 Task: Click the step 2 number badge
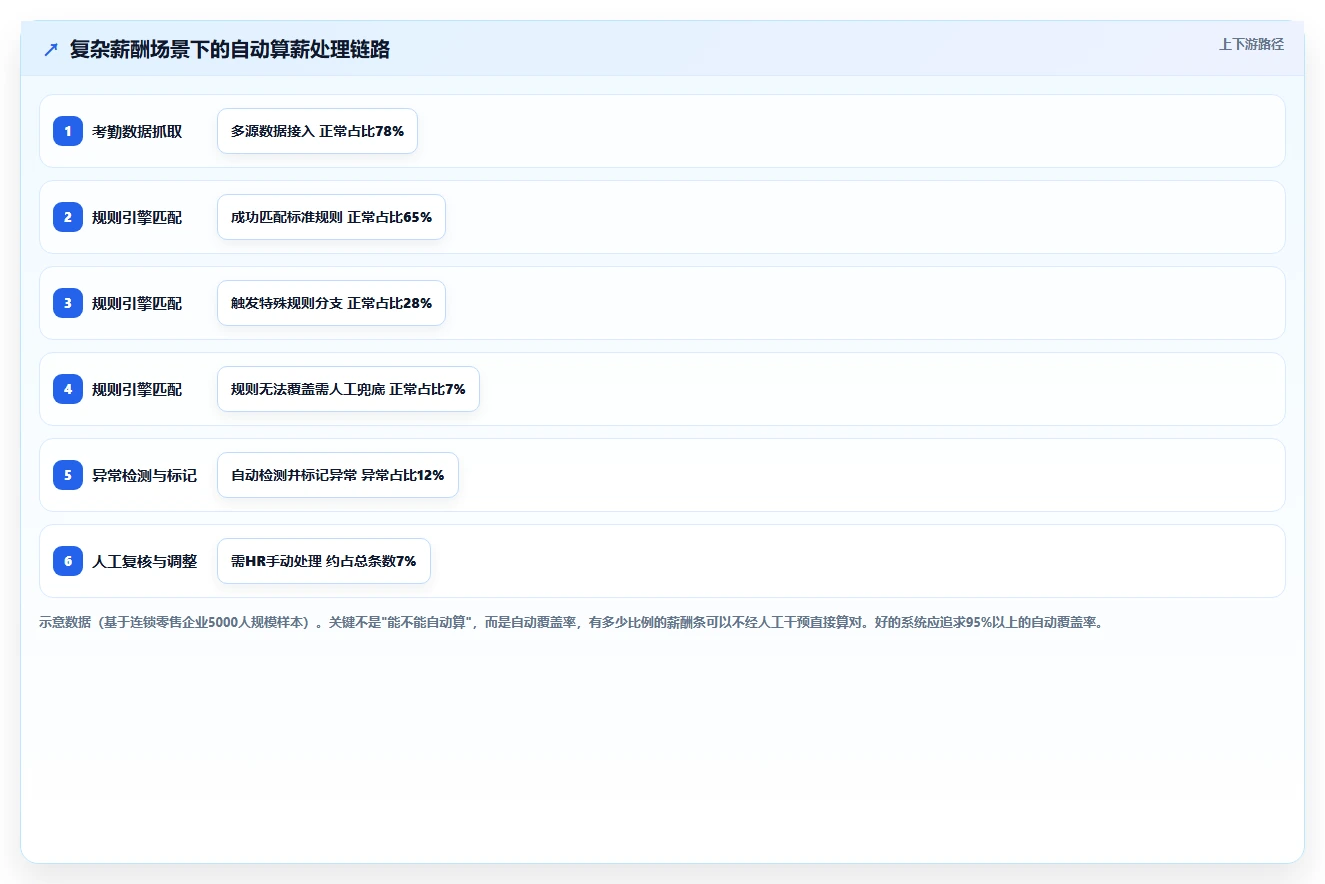(x=68, y=217)
